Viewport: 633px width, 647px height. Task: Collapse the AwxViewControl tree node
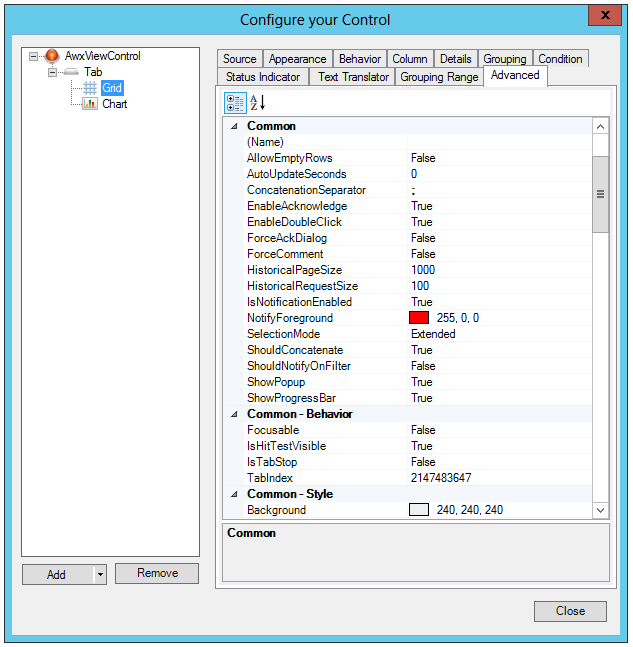[35, 56]
